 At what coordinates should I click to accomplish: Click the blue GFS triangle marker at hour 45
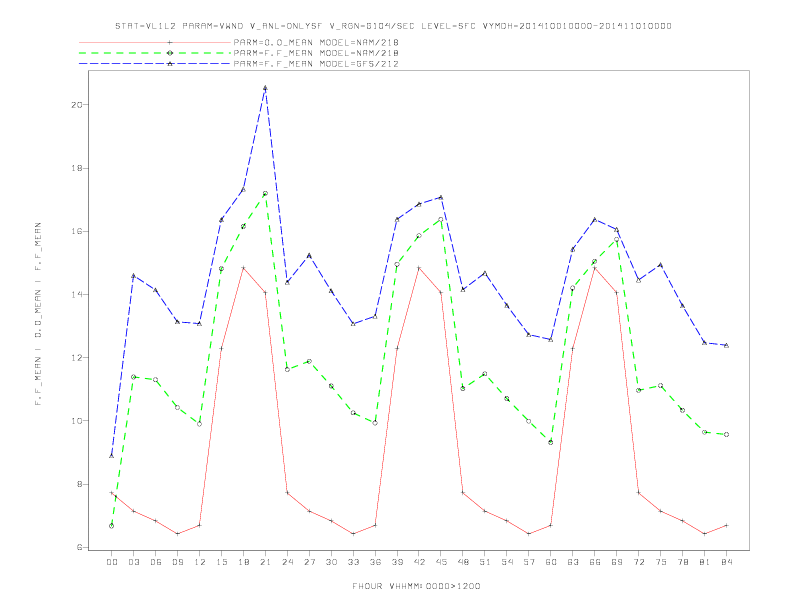[441, 197]
